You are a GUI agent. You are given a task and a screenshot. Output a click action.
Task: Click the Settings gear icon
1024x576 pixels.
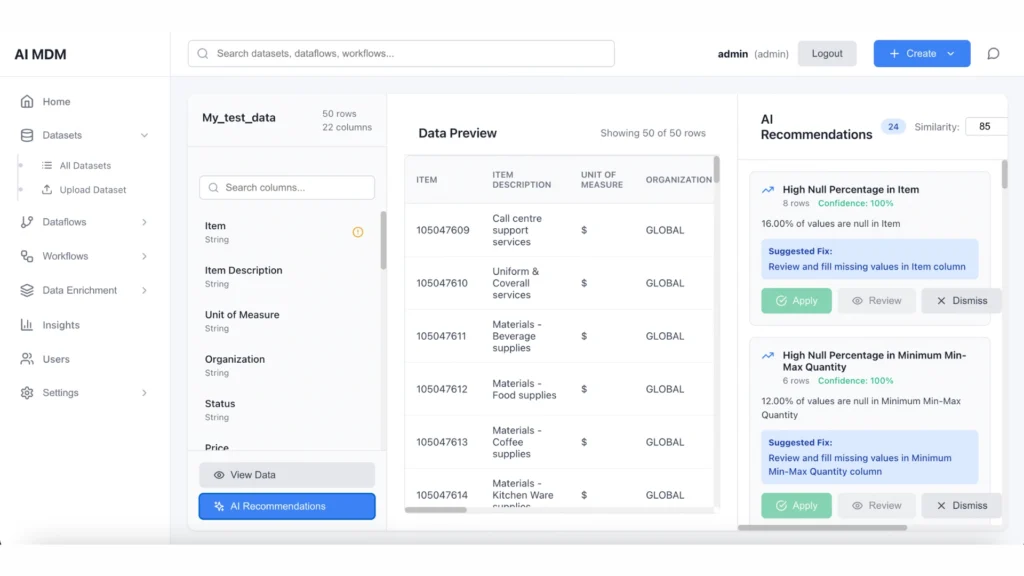[x=27, y=393]
